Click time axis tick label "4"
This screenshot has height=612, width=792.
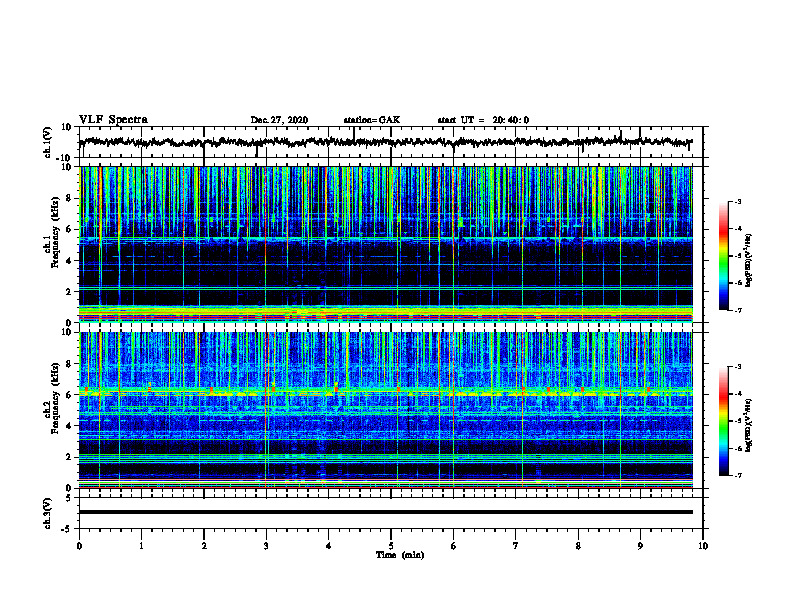point(329,546)
